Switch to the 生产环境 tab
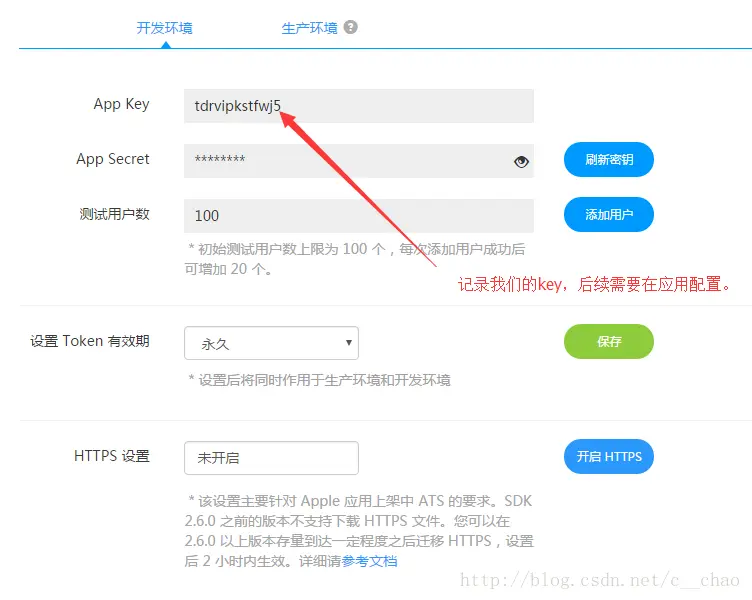This screenshot has width=752, height=600. click(x=309, y=28)
